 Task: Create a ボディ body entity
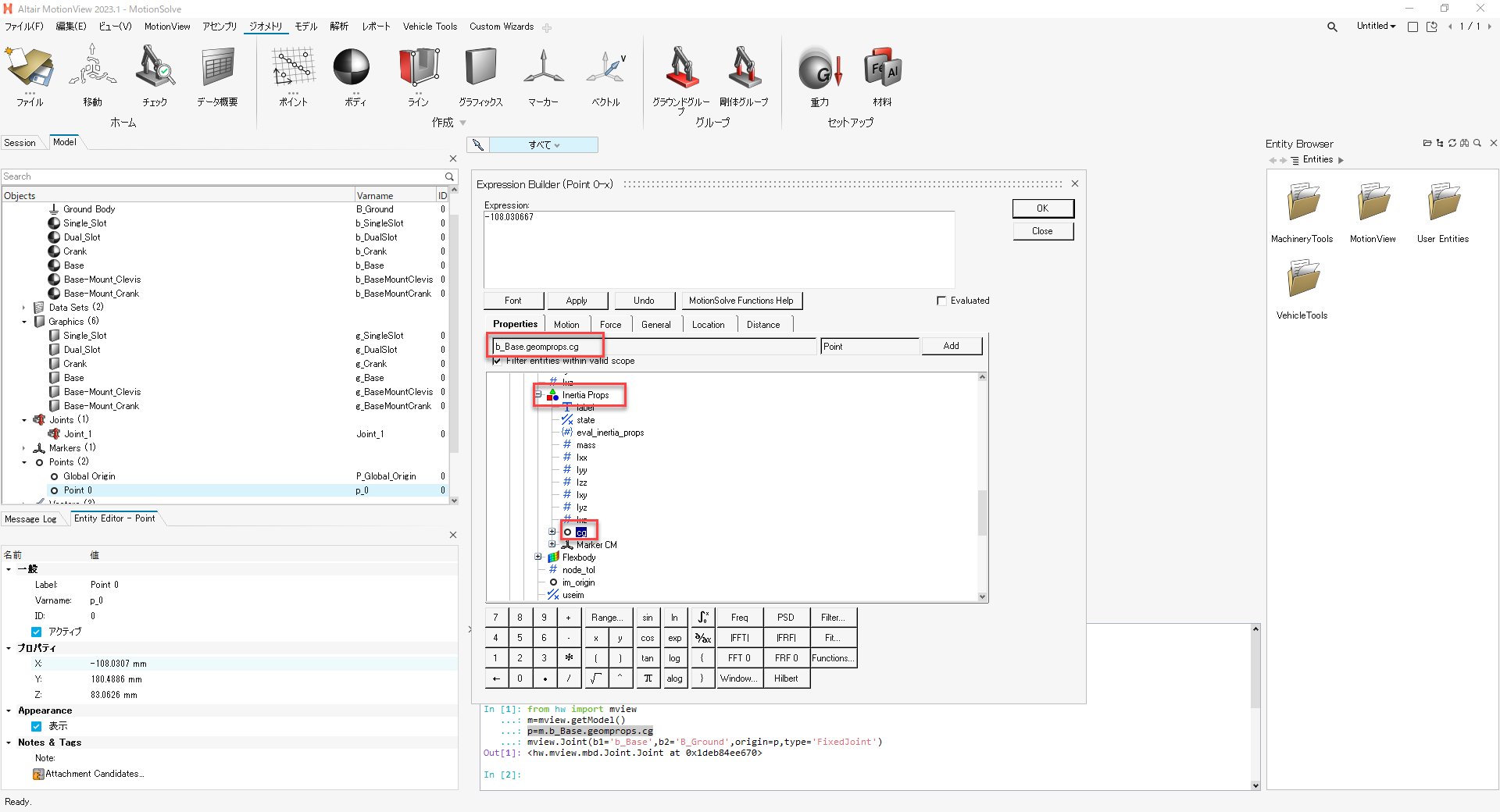(355, 75)
